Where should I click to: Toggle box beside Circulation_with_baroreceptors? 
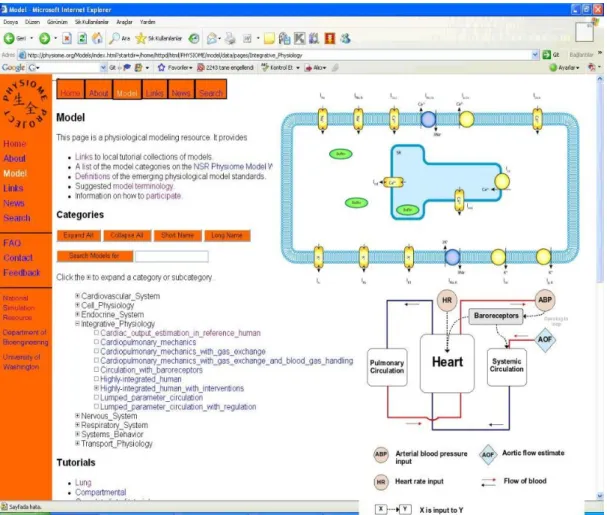tap(96, 370)
